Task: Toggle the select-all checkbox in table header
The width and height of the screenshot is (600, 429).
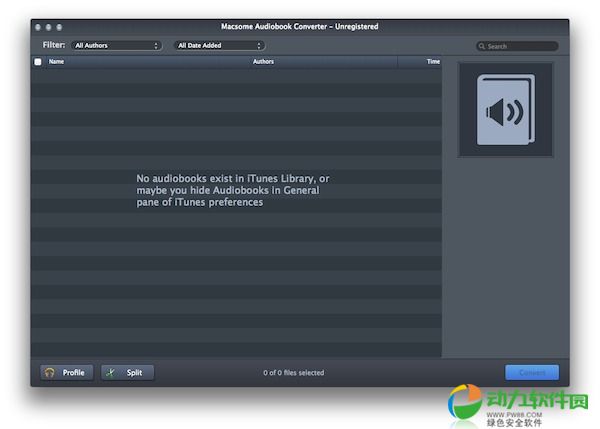Action: (x=38, y=62)
